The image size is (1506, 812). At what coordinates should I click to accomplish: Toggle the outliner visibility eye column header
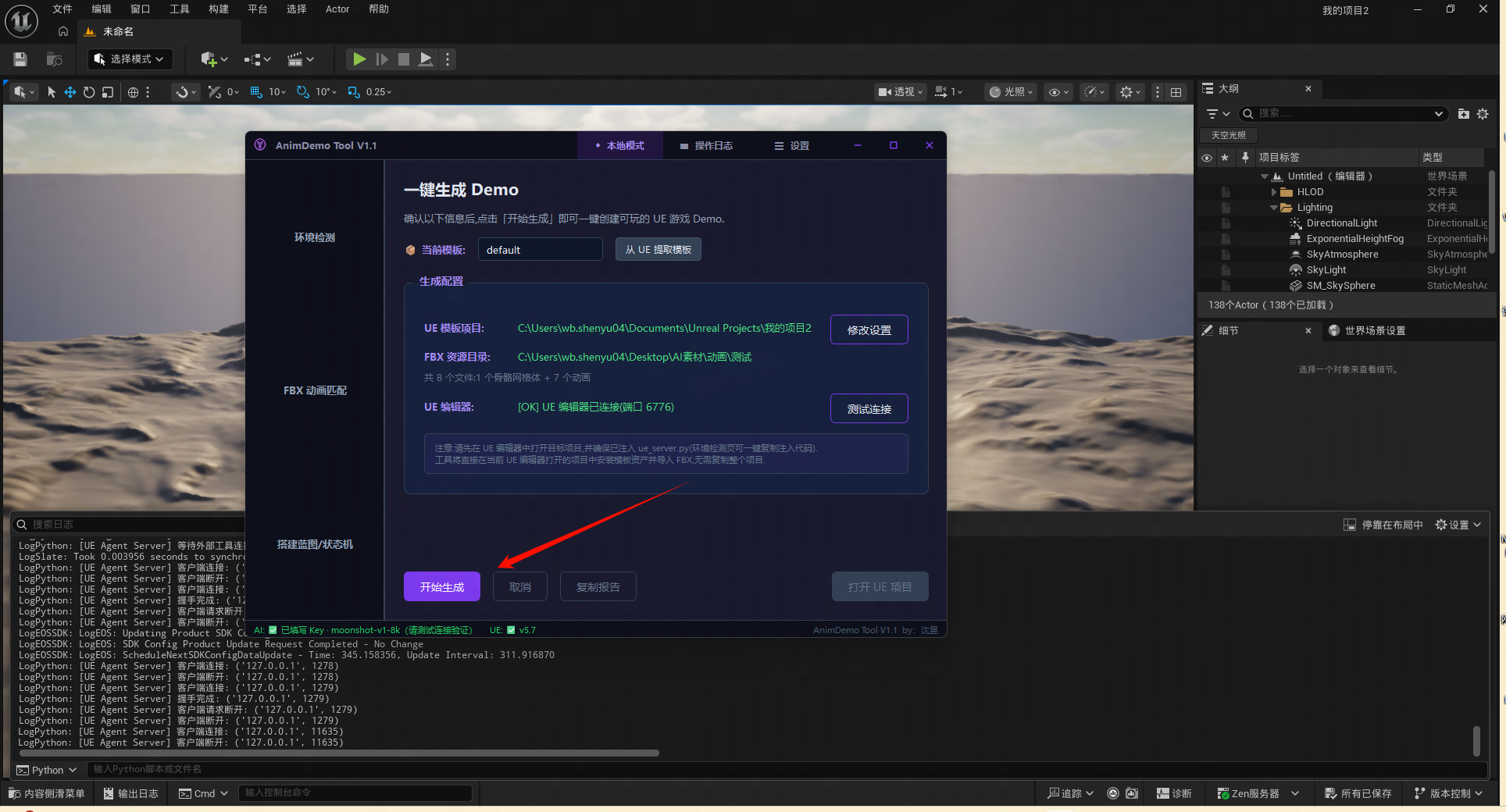click(1207, 158)
